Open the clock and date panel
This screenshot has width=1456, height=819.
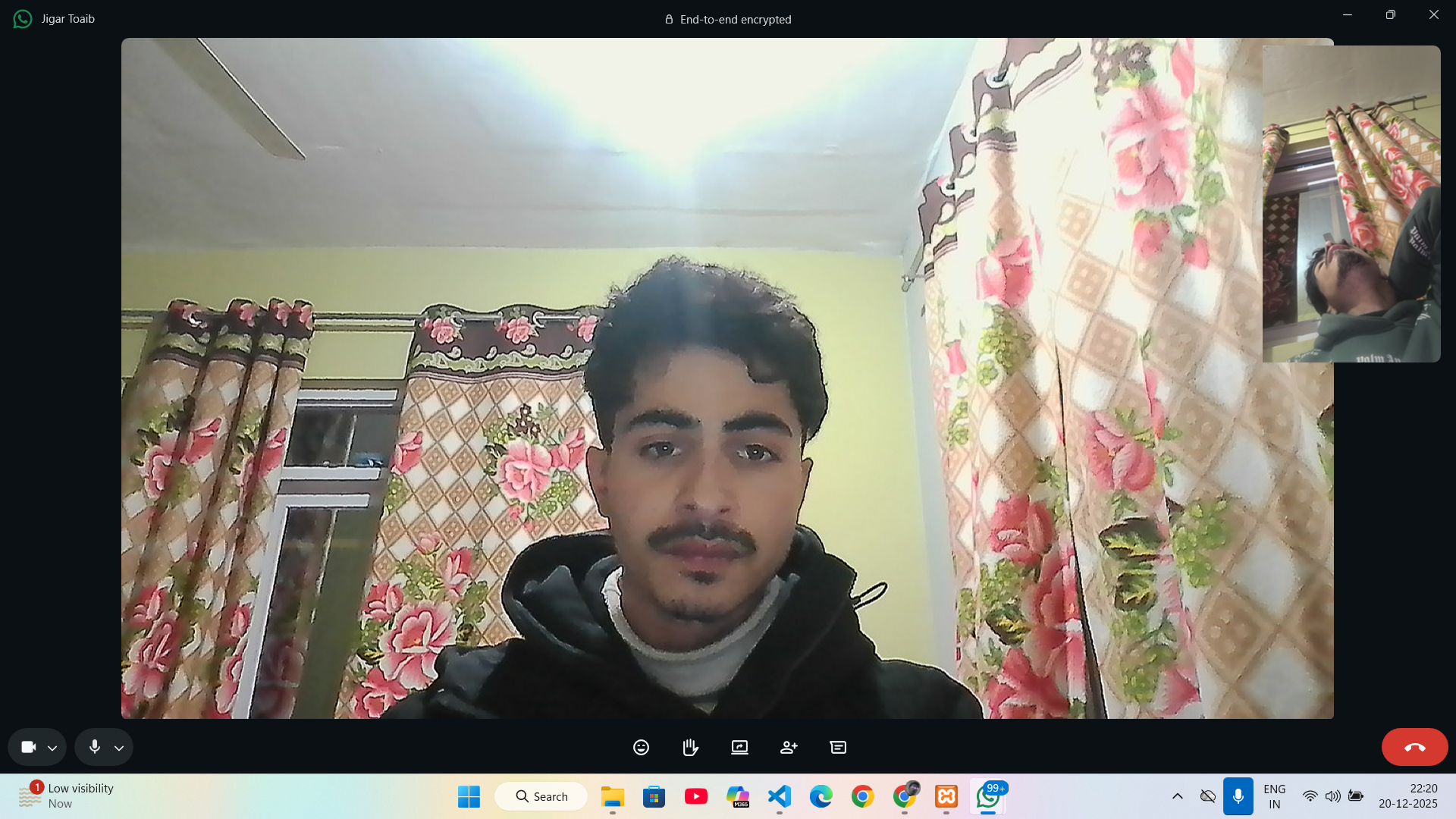click(x=1407, y=796)
